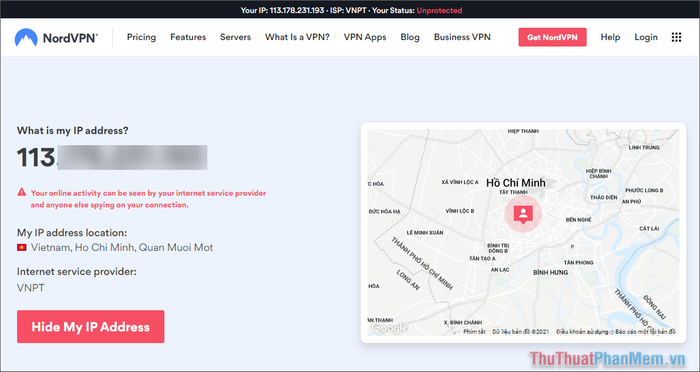Screen dimensions: 700x372
Task: Open 'Điều khoản sử dụng' map terms link
Action: pyautogui.click(x=582, y=331)
